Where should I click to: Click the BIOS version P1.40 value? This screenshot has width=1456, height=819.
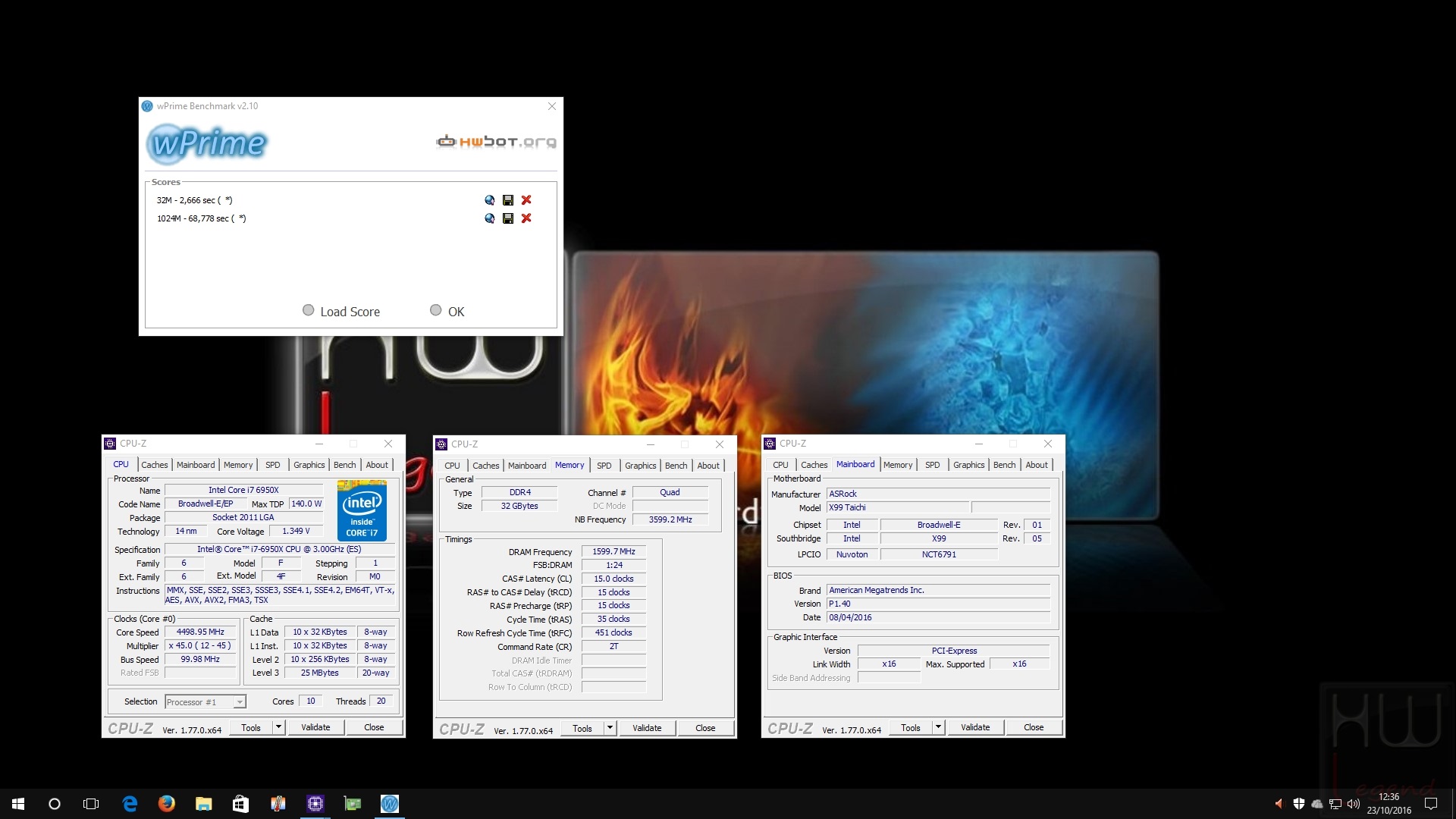pyautogui.click(x=938, y=604)
